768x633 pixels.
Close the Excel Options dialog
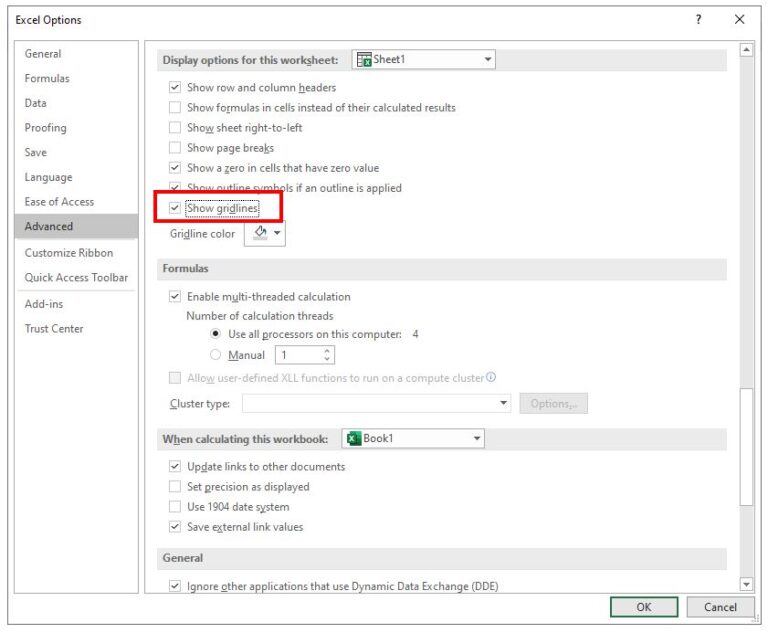pyautogui.click(x=740, y=20)
